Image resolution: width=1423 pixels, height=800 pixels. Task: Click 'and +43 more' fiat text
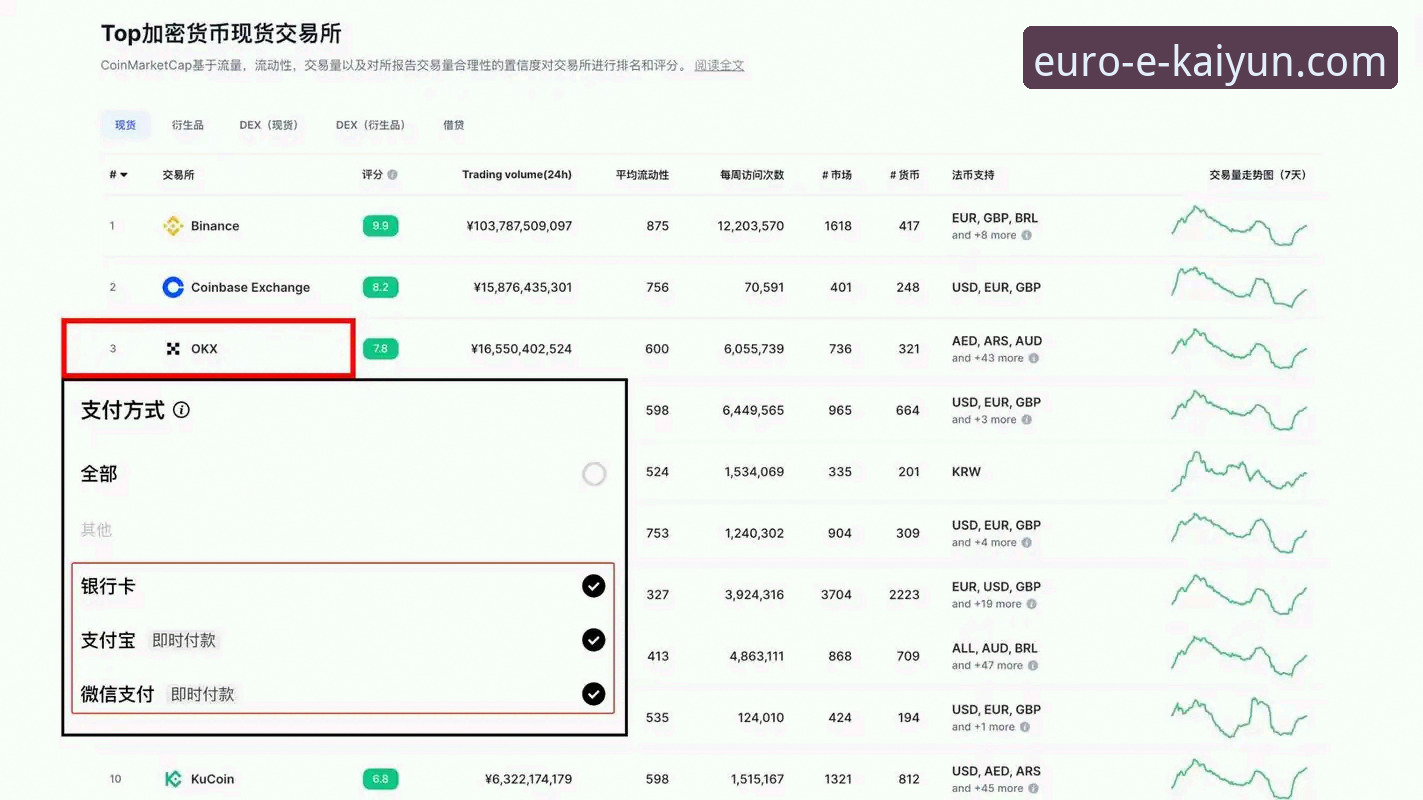coord(988,358)
